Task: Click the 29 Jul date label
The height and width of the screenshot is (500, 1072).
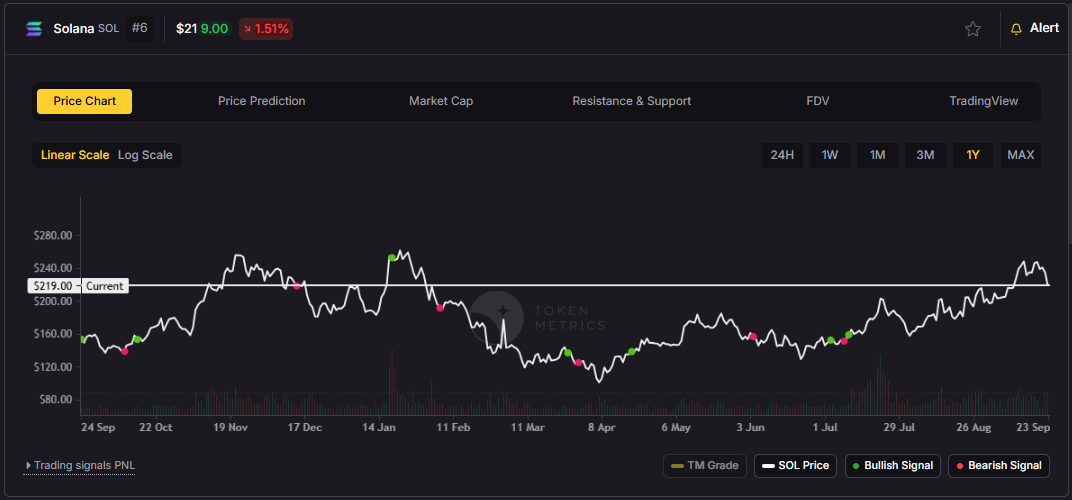Action: coord(899,427)
